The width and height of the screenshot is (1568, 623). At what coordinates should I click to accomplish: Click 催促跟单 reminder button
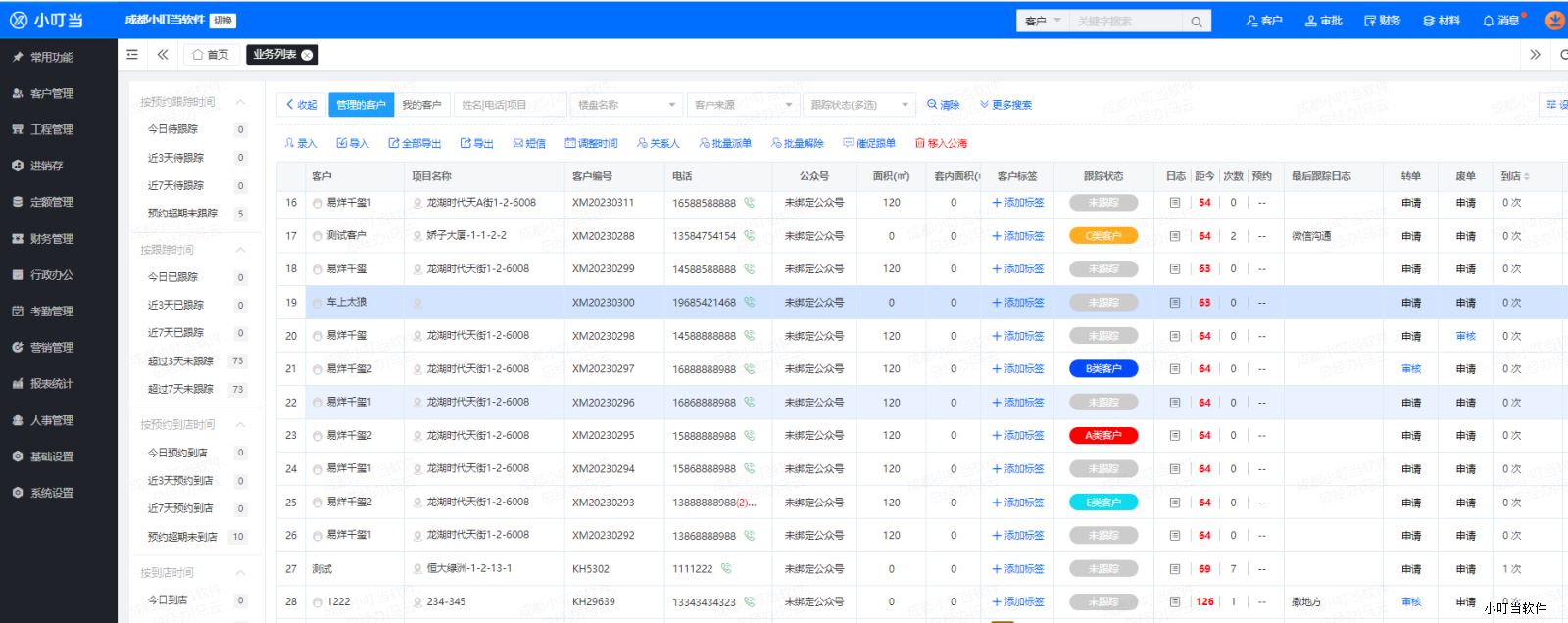tap(869, 143)
